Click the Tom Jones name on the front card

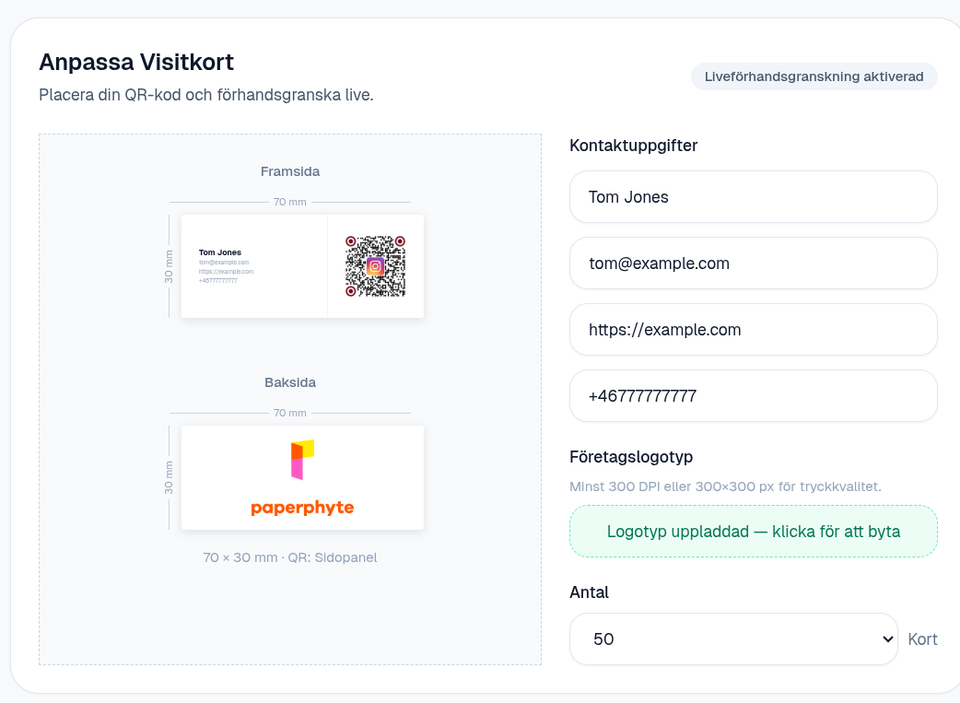pyautogui.click(x=220, y=252)
